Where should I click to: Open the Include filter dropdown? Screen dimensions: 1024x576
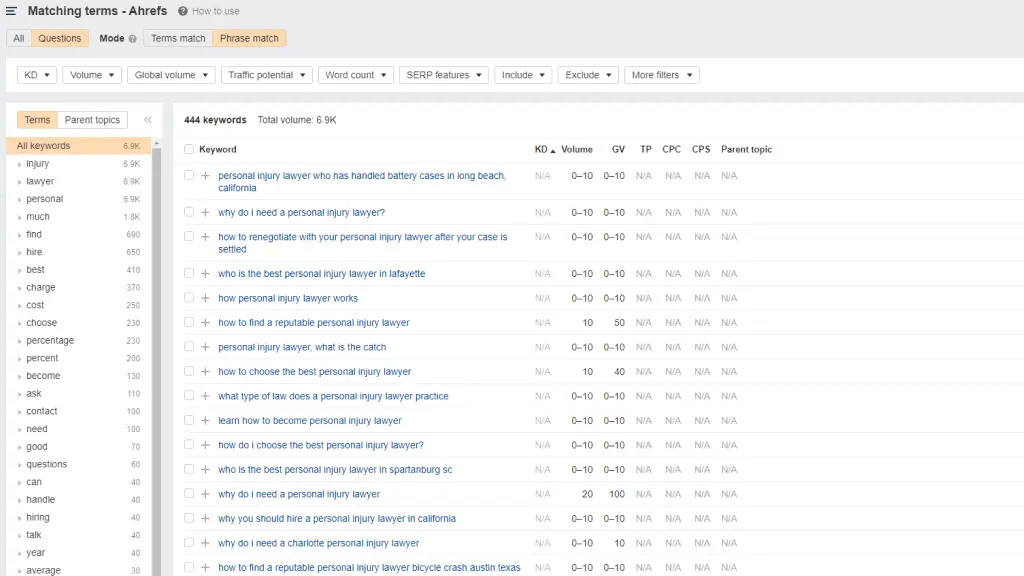click(x=523, y=75)
